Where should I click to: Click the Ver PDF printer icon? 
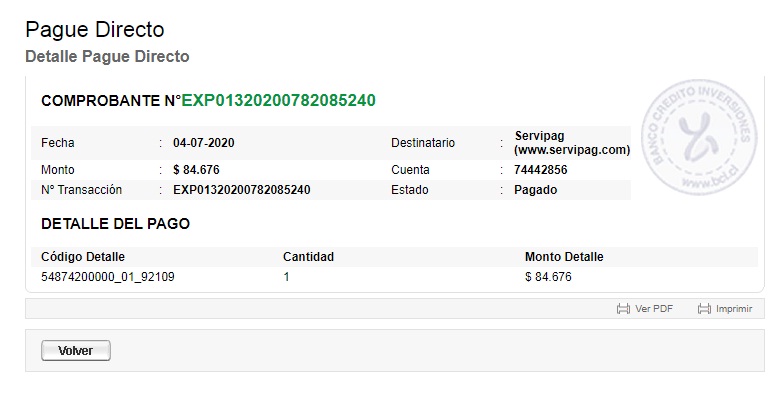(623, 309)
